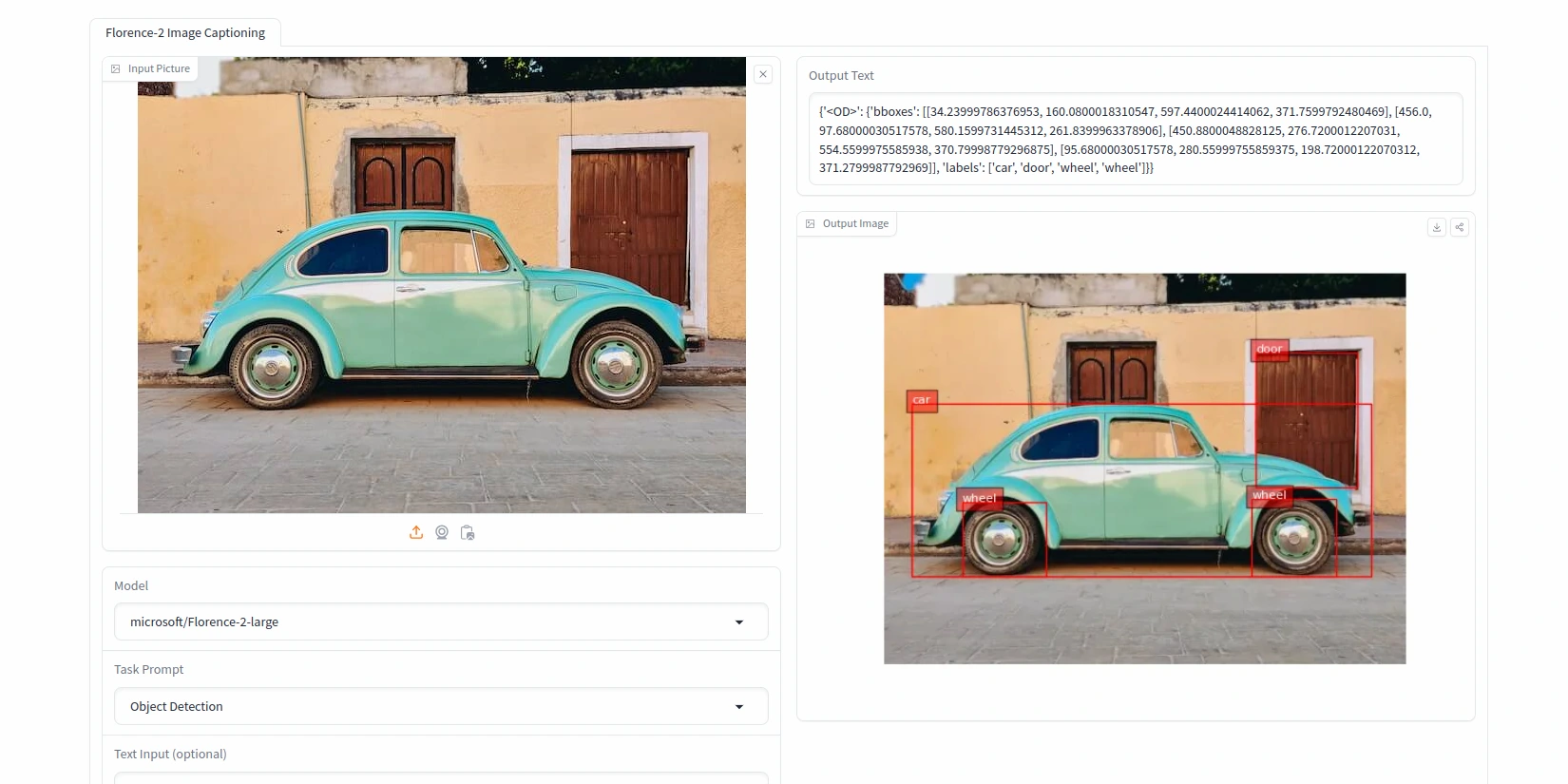Click the Output Image label icon

tap(811, 224)
